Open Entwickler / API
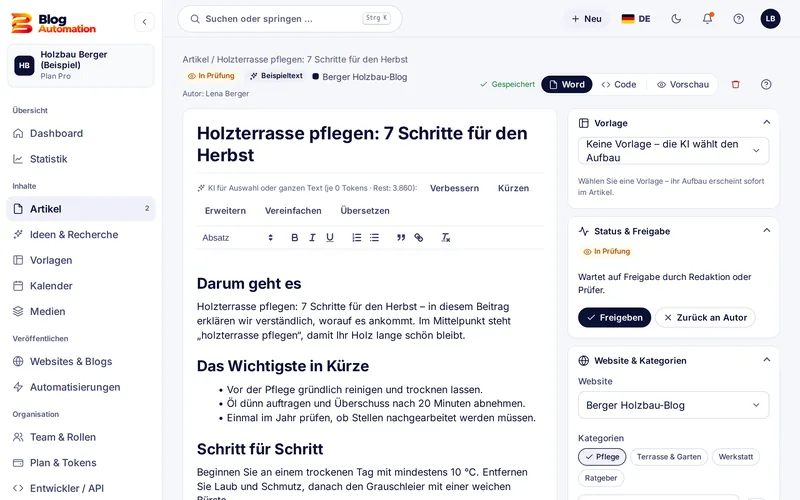Image resolution: width=800 pixels, height=500 pixels. (81, 488)
